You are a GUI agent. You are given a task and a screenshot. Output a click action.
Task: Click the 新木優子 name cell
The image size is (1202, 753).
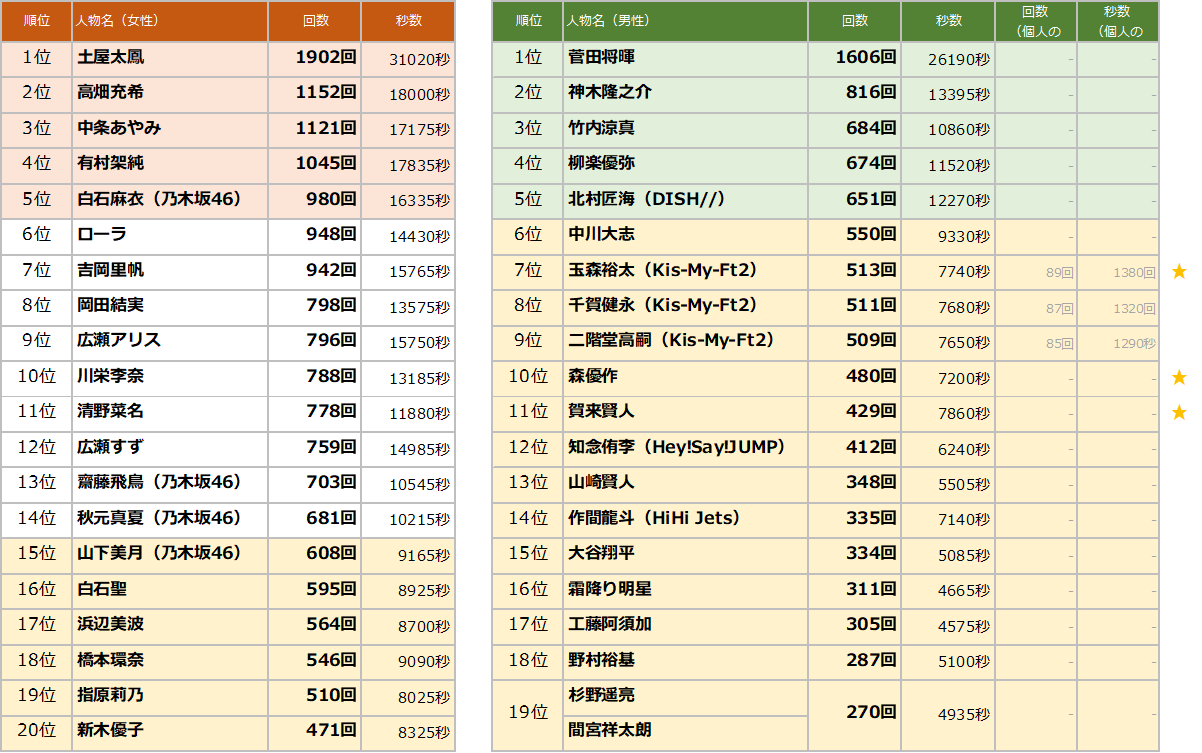point(170,730)
